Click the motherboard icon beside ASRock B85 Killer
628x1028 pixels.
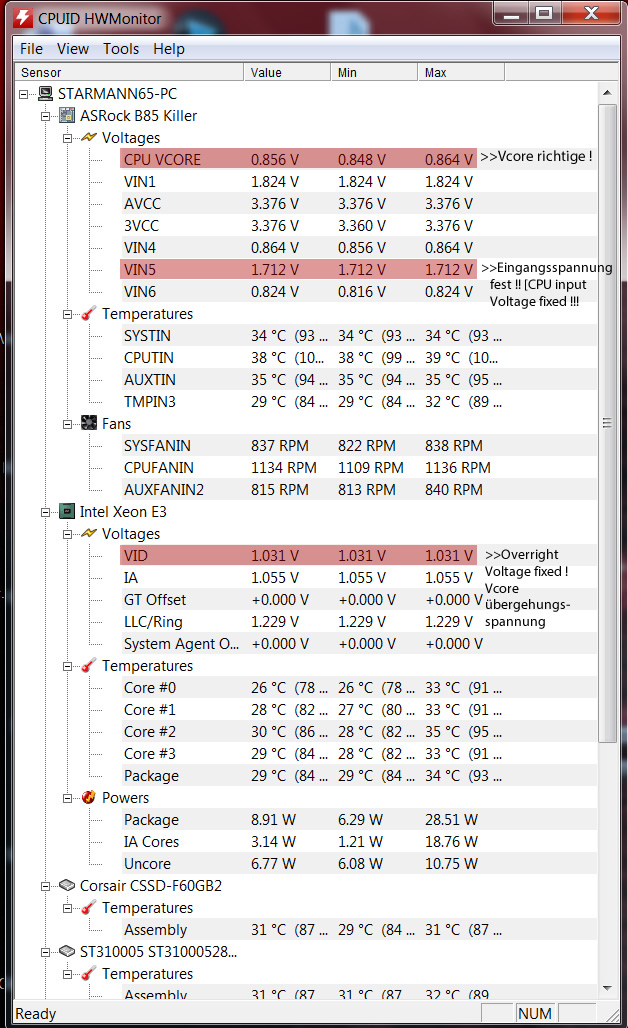click(67, 116)
